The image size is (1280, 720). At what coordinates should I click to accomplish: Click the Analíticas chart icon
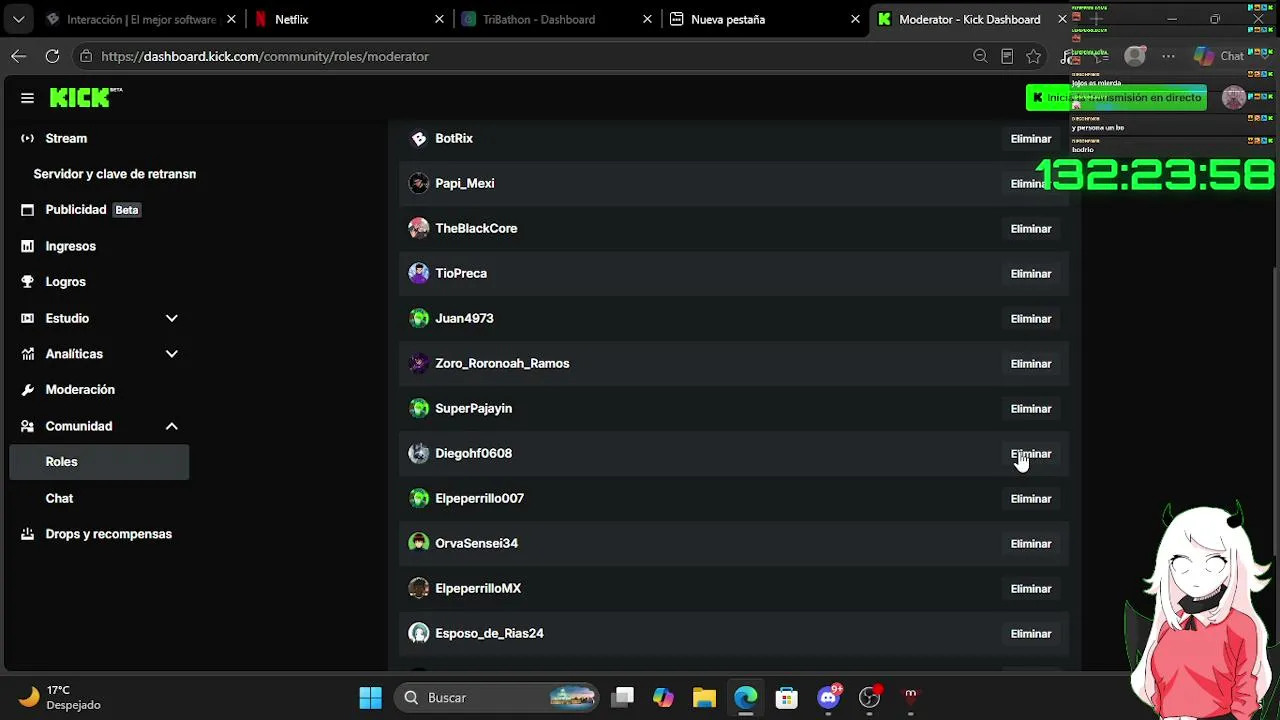pyautogui.click(x=27, y=354)
